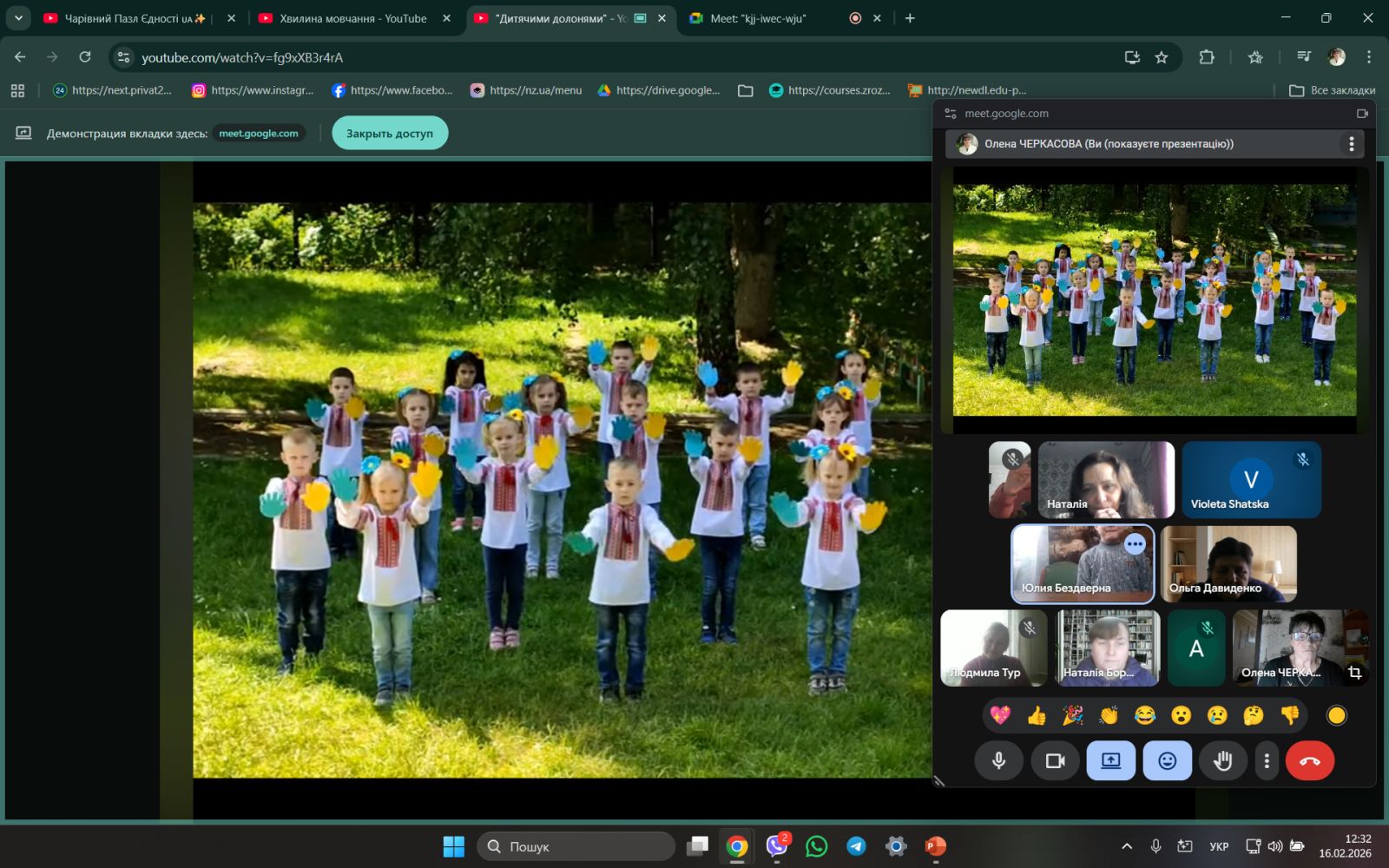Toggle the microphone in Meet controls

click(999, 761)
